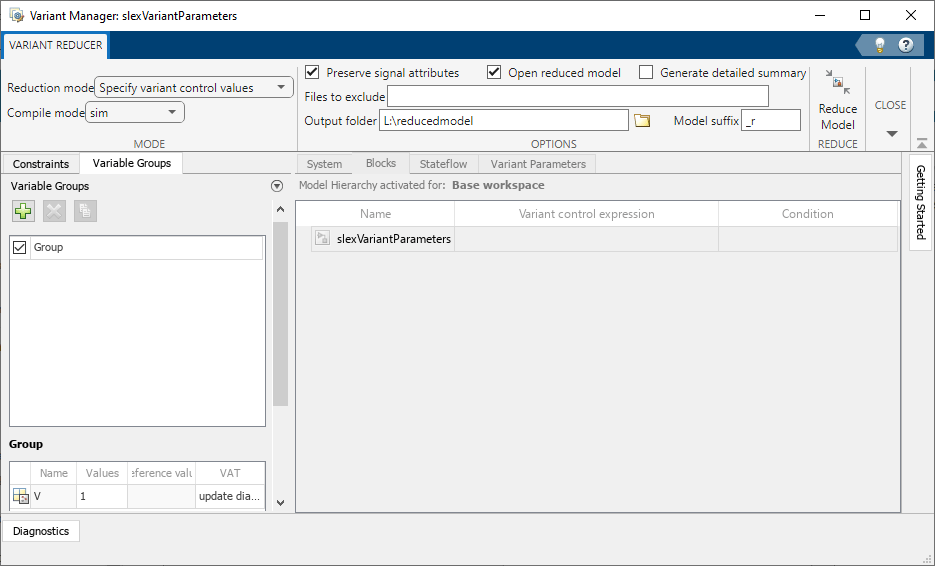
Task: Add a new variable group
Action: pyautogui.click(x=23, y=211)
